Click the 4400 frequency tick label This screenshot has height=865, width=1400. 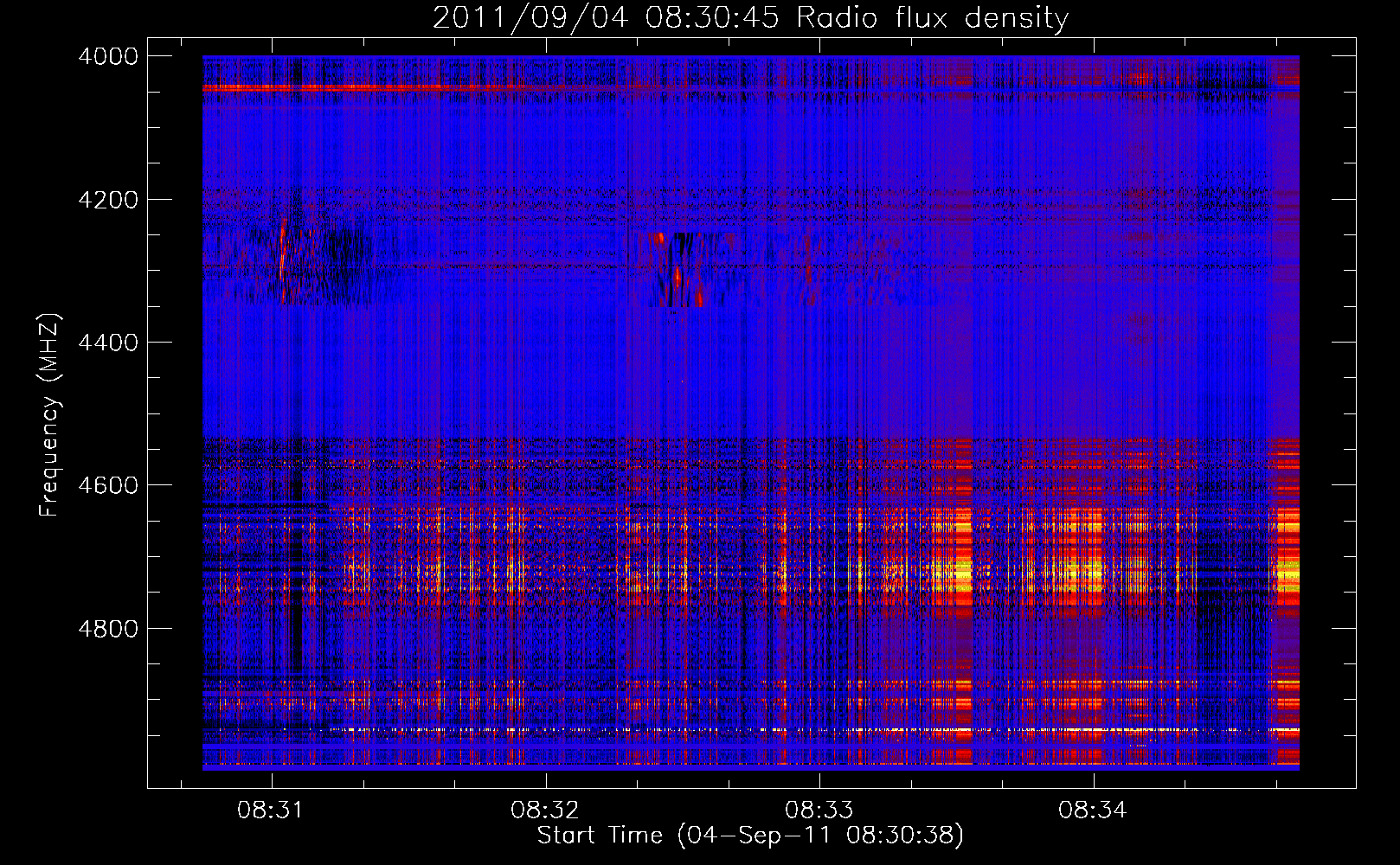pos(108,343)
